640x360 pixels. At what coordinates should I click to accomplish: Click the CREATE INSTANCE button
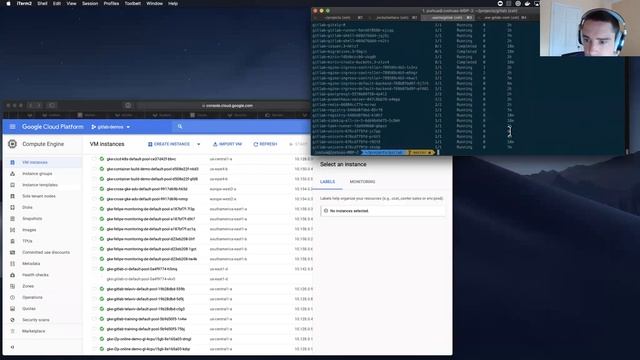pos(169,144)
